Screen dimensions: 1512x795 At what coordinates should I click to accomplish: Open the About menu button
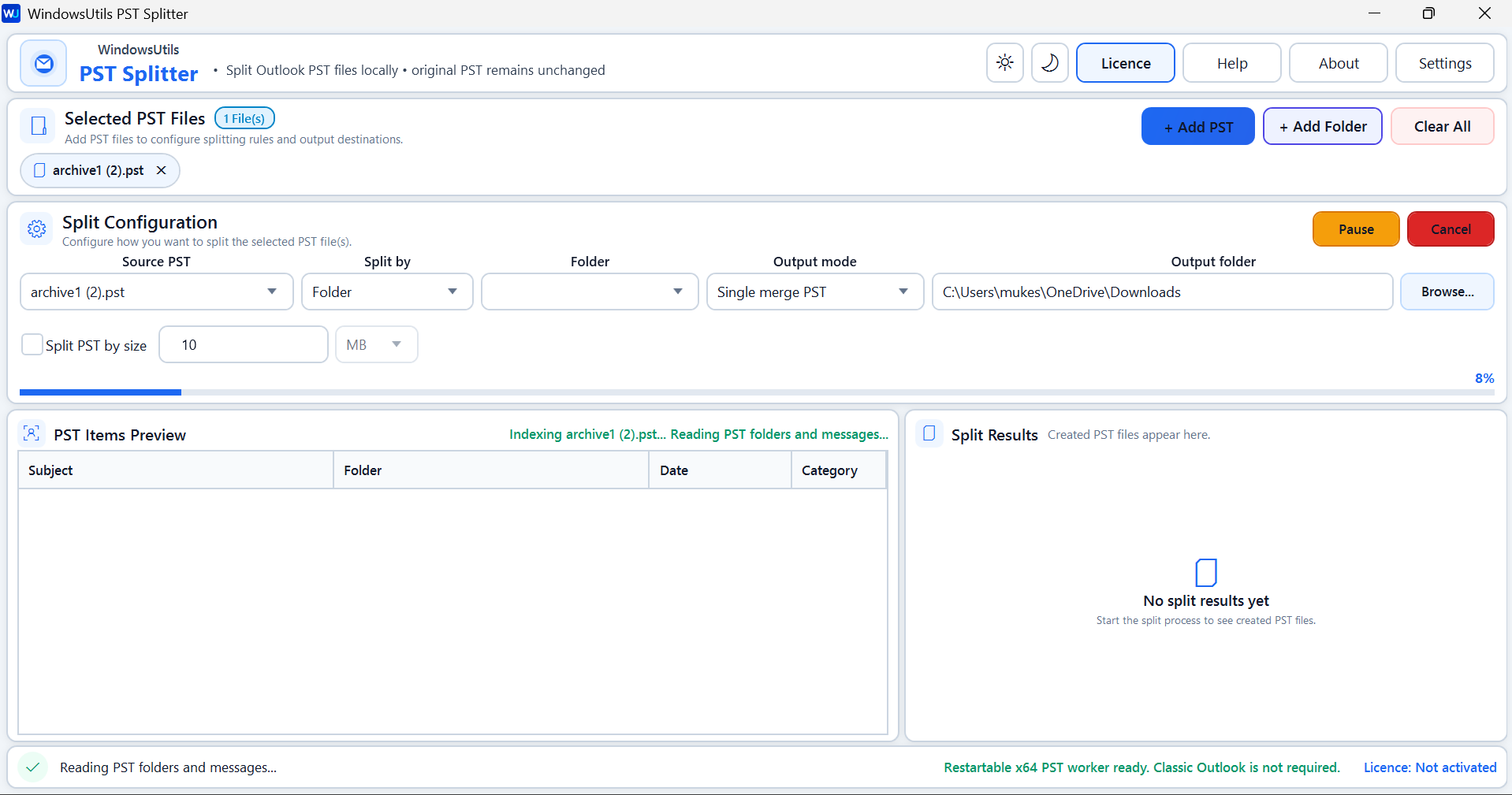tap(1339, 63)
